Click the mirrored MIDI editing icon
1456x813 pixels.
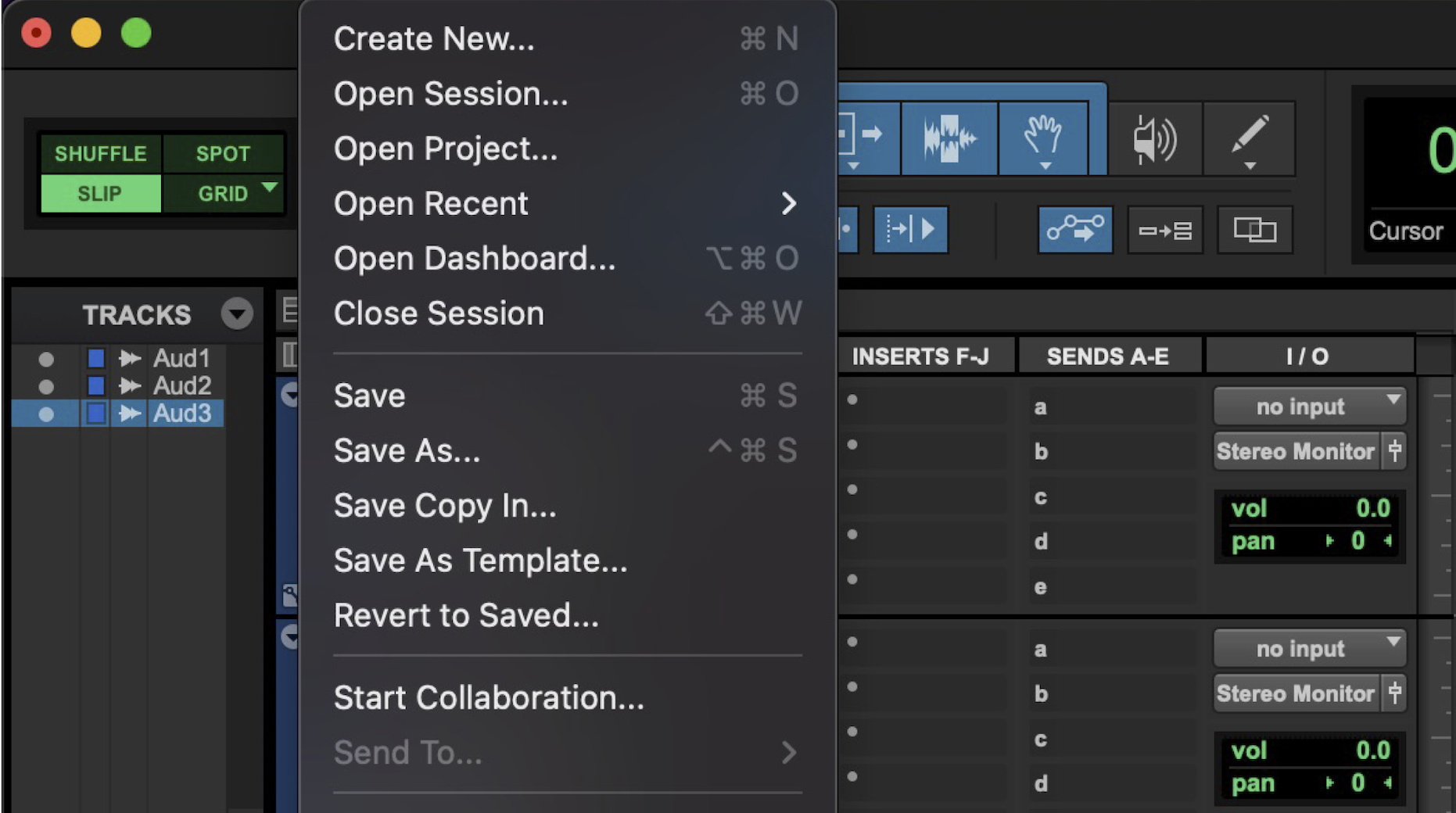coord(1254,231)
